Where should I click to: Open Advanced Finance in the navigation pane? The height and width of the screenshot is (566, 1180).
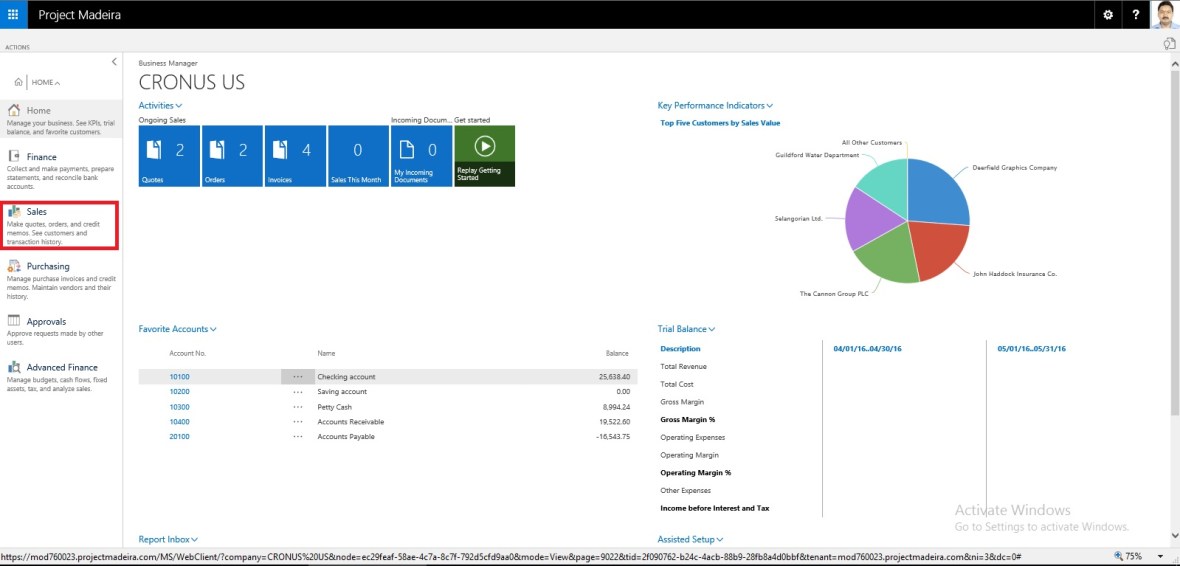tap(62, 368)
